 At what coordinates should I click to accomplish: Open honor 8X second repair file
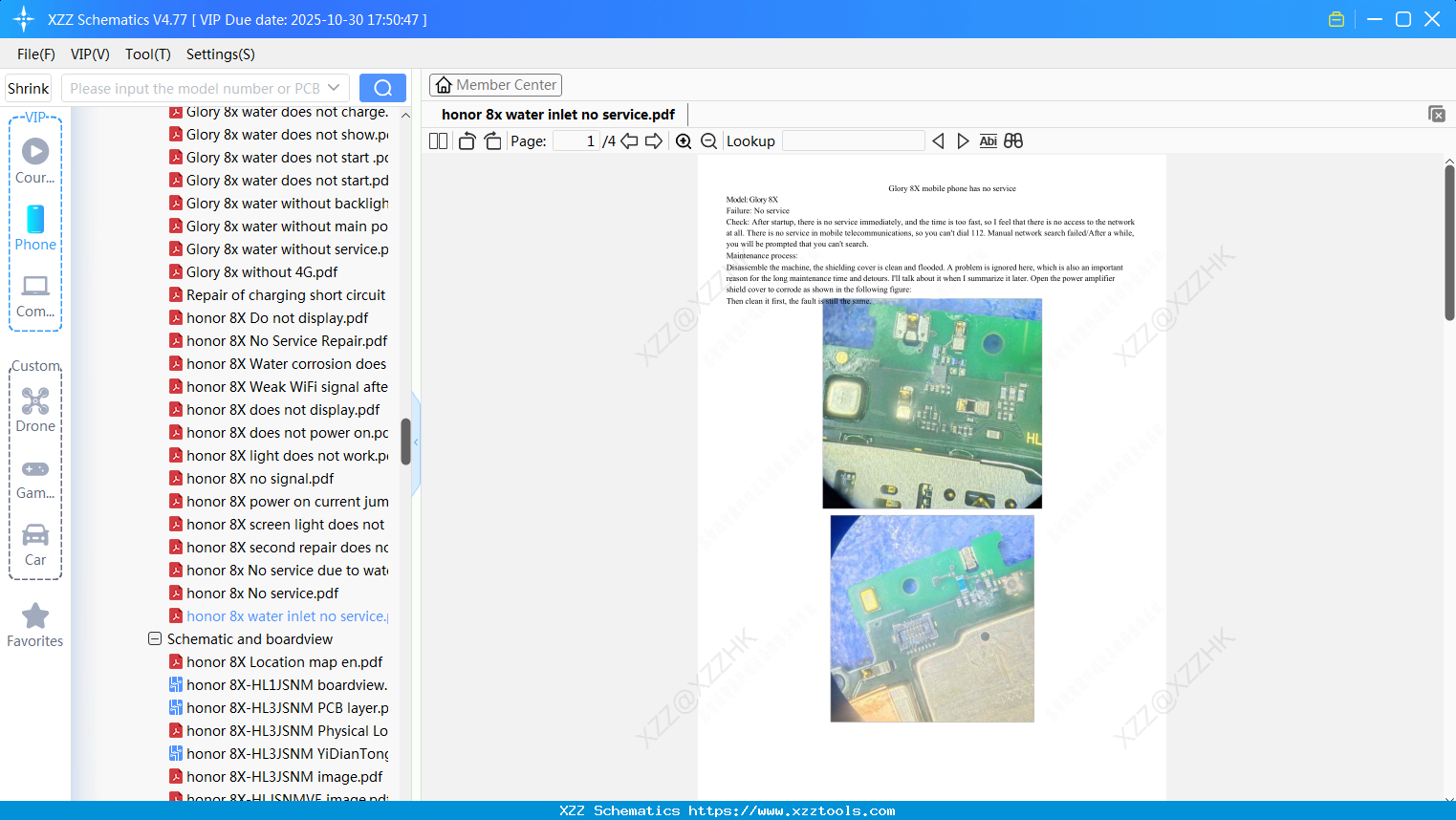click(x=278, y=548)
